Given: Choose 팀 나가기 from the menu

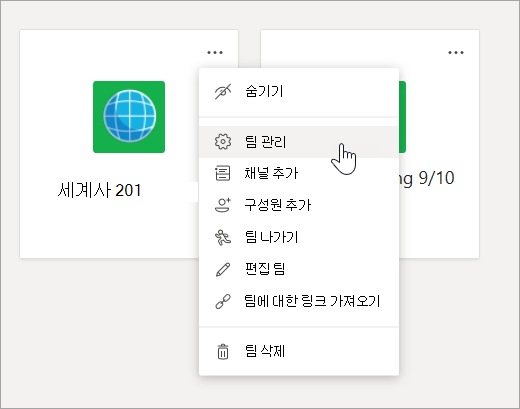Looking at the screenshot, I should [299, 237].
